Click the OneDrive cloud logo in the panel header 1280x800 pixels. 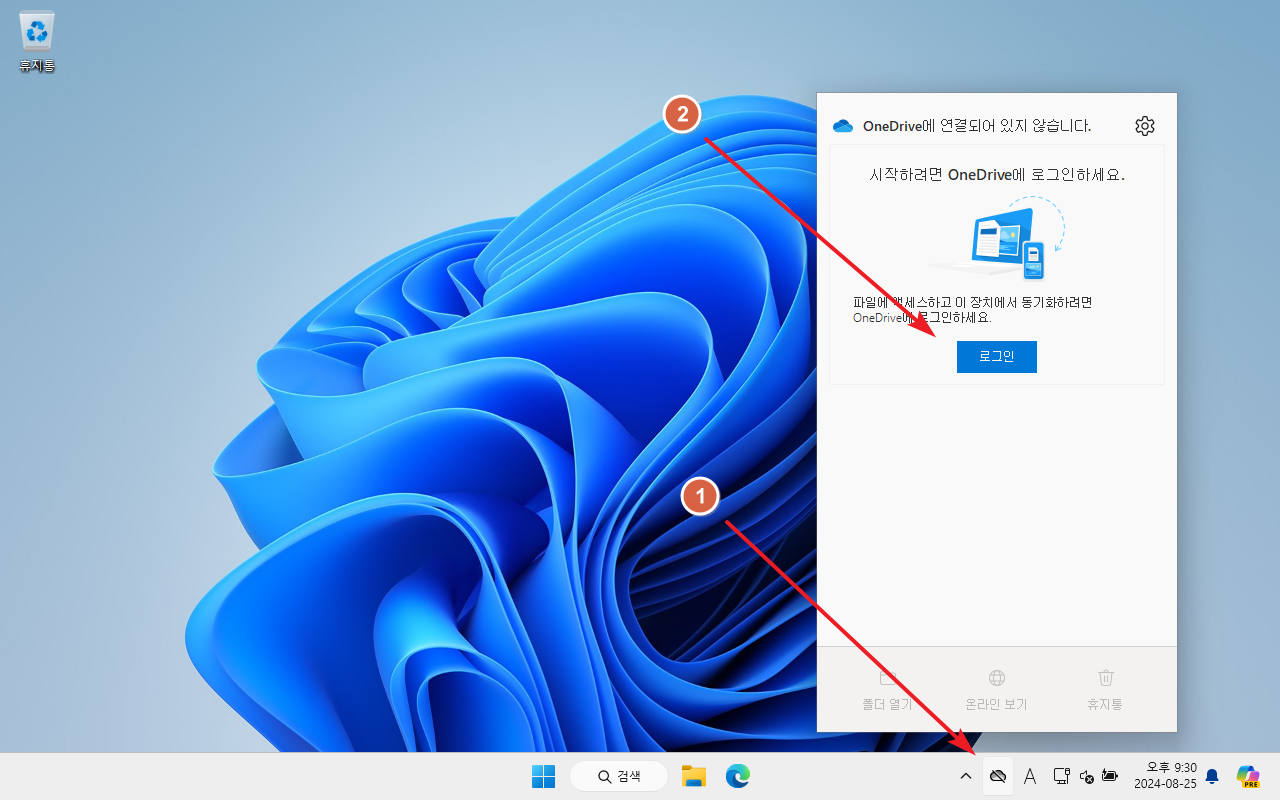click(843, 126)
